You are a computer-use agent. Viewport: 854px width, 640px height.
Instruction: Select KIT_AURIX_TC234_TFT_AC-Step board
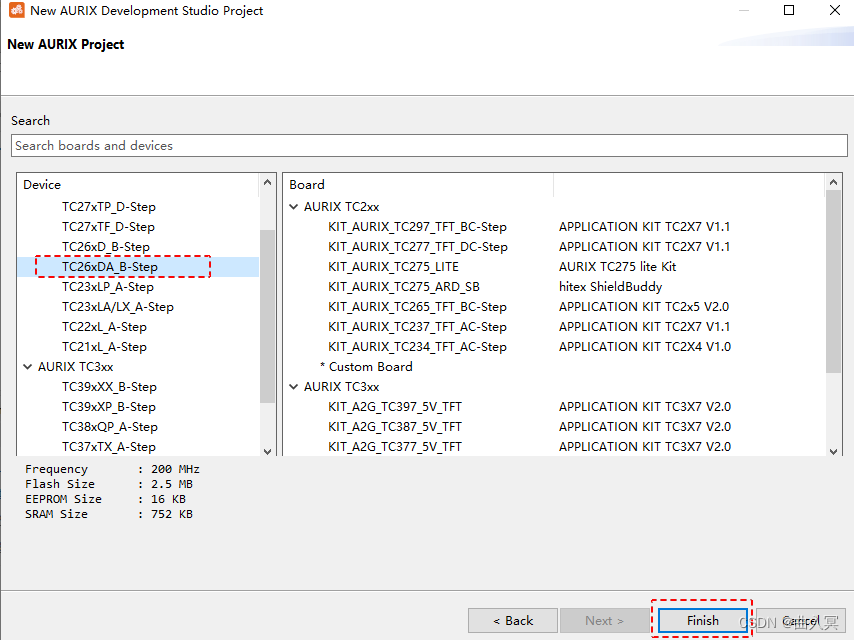point(417,347)
